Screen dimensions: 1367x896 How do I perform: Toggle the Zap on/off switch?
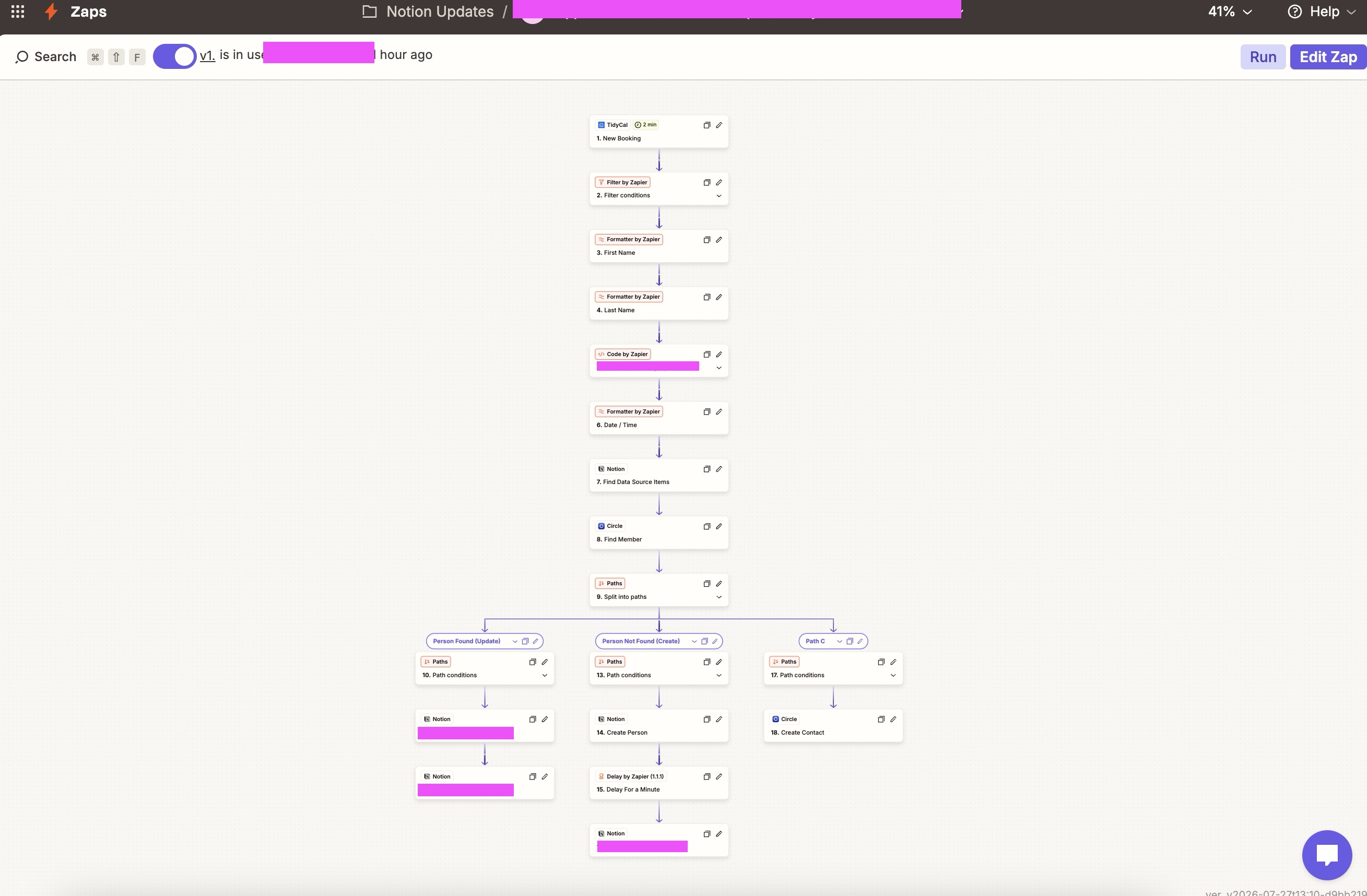click(174, 56)
